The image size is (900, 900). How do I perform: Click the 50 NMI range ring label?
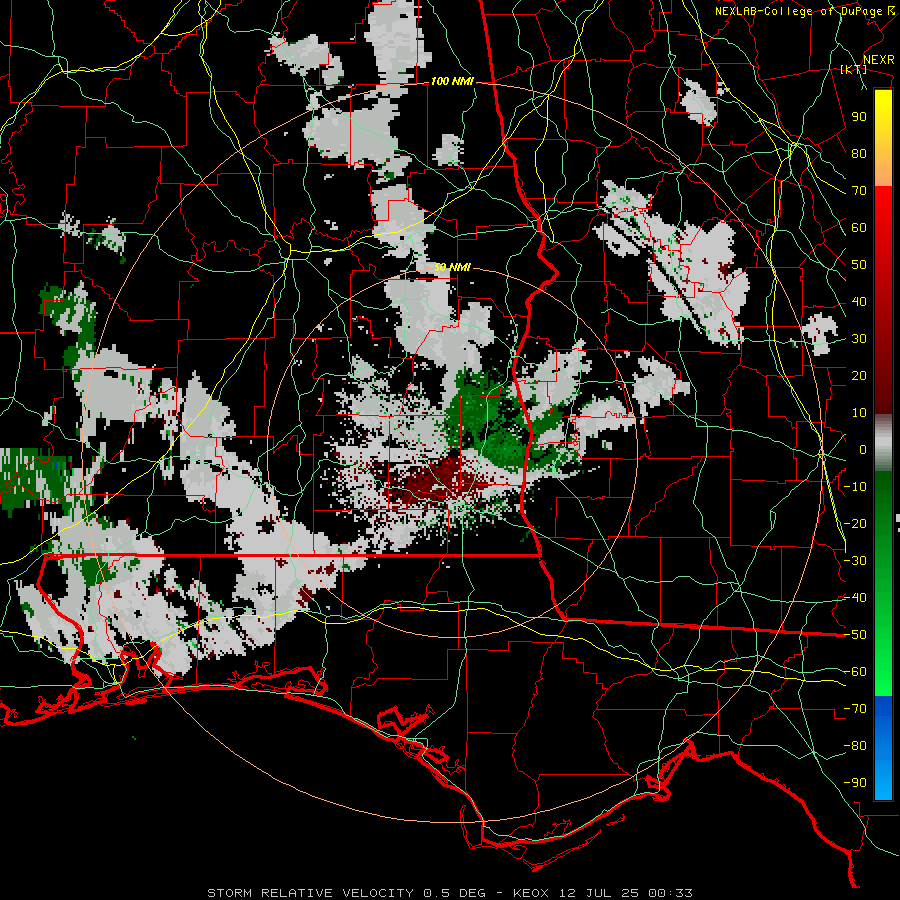pos(452,267)
